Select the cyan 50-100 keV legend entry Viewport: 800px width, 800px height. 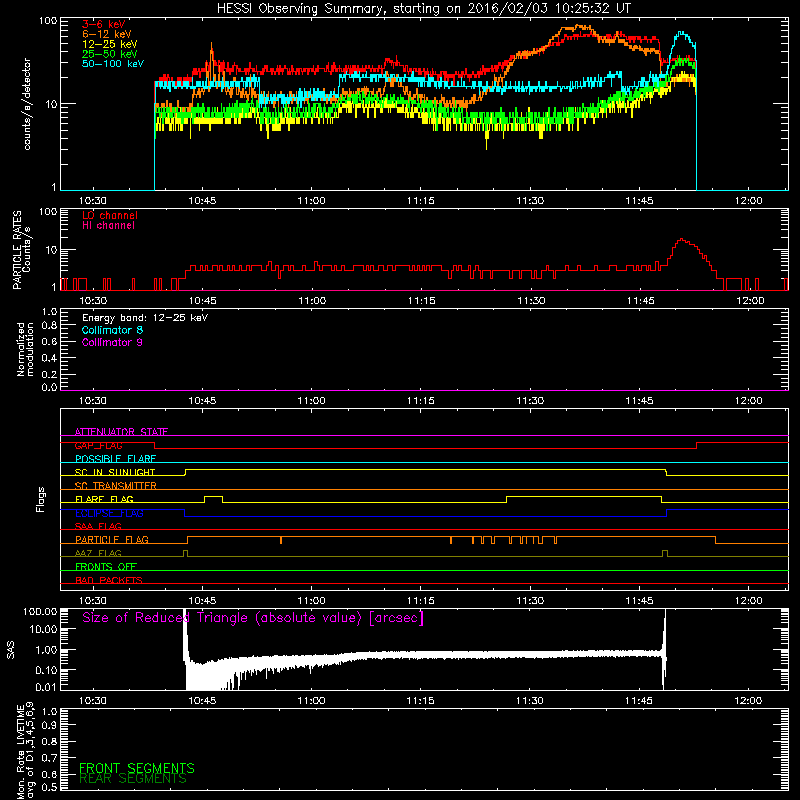[x=113, y=63]
